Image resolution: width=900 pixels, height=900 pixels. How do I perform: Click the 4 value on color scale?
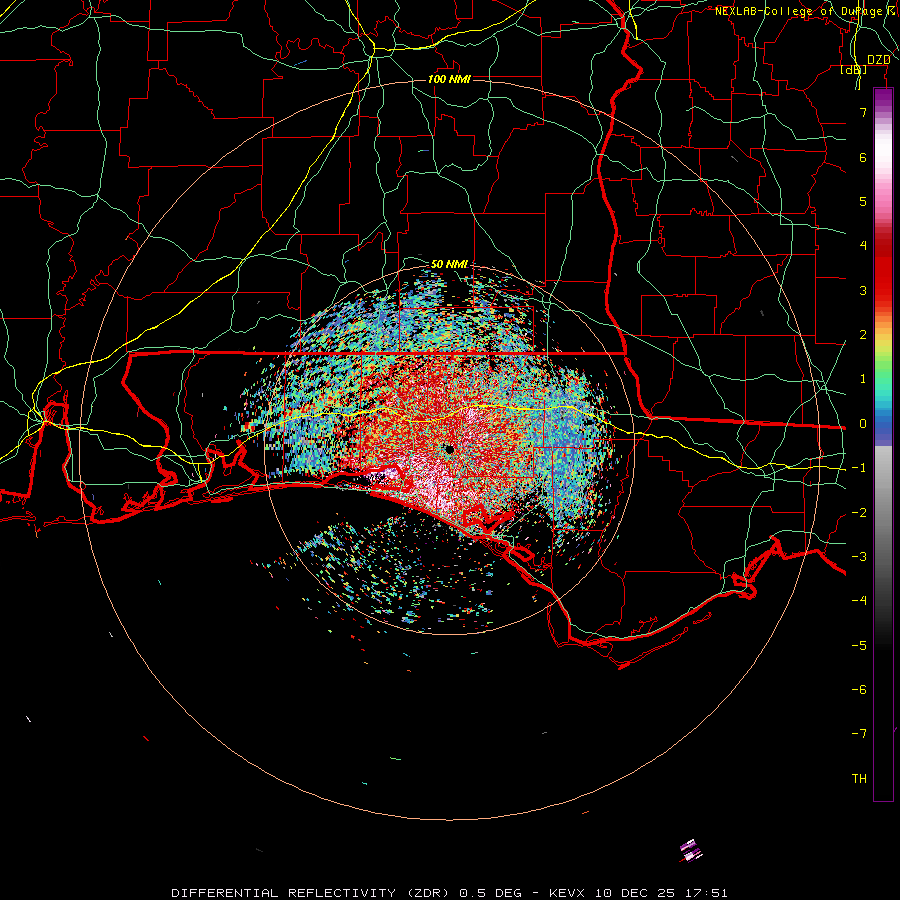[863, 246]
